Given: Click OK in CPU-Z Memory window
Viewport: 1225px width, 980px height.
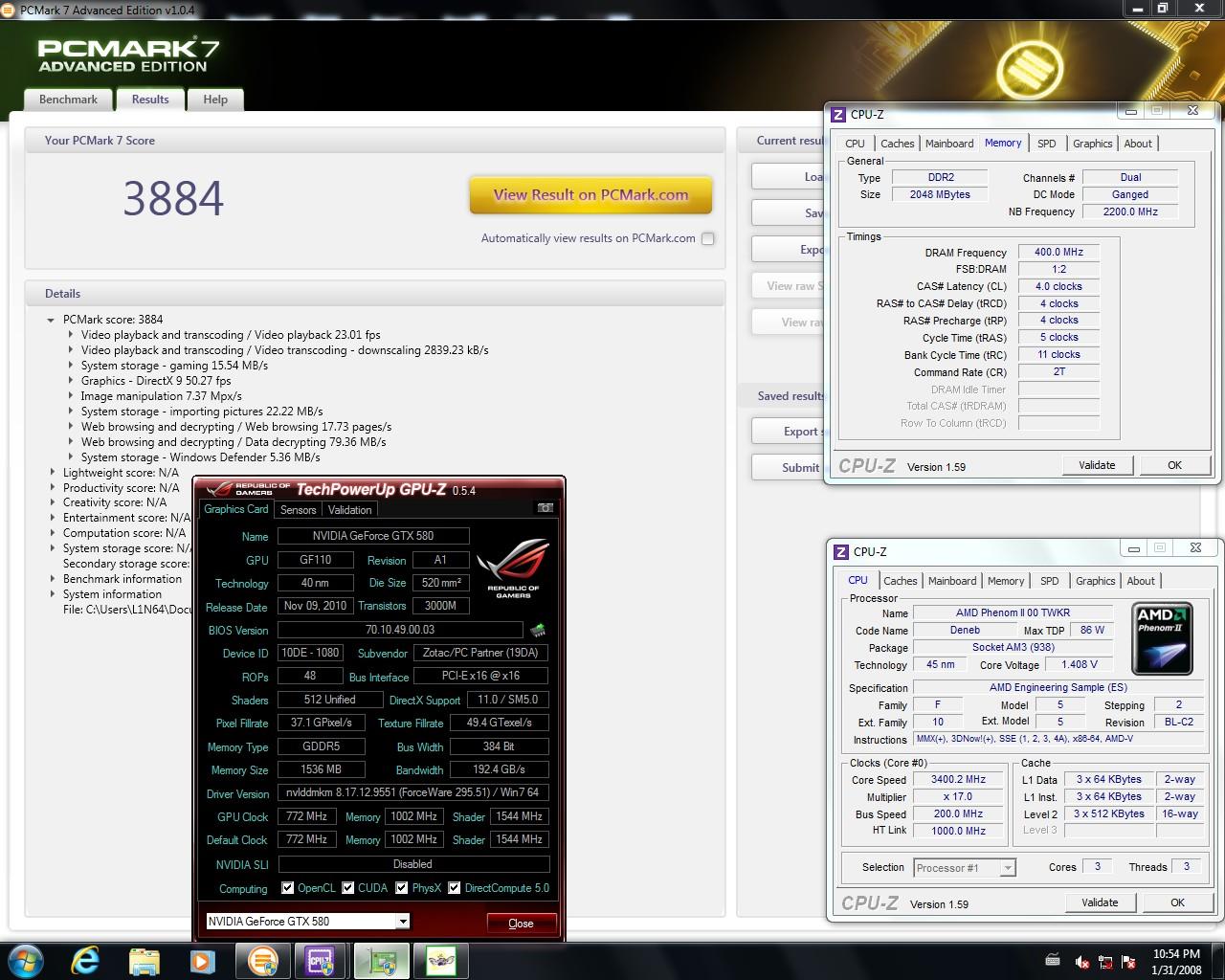Looking at the screenshot, I should click(1174, 465).
